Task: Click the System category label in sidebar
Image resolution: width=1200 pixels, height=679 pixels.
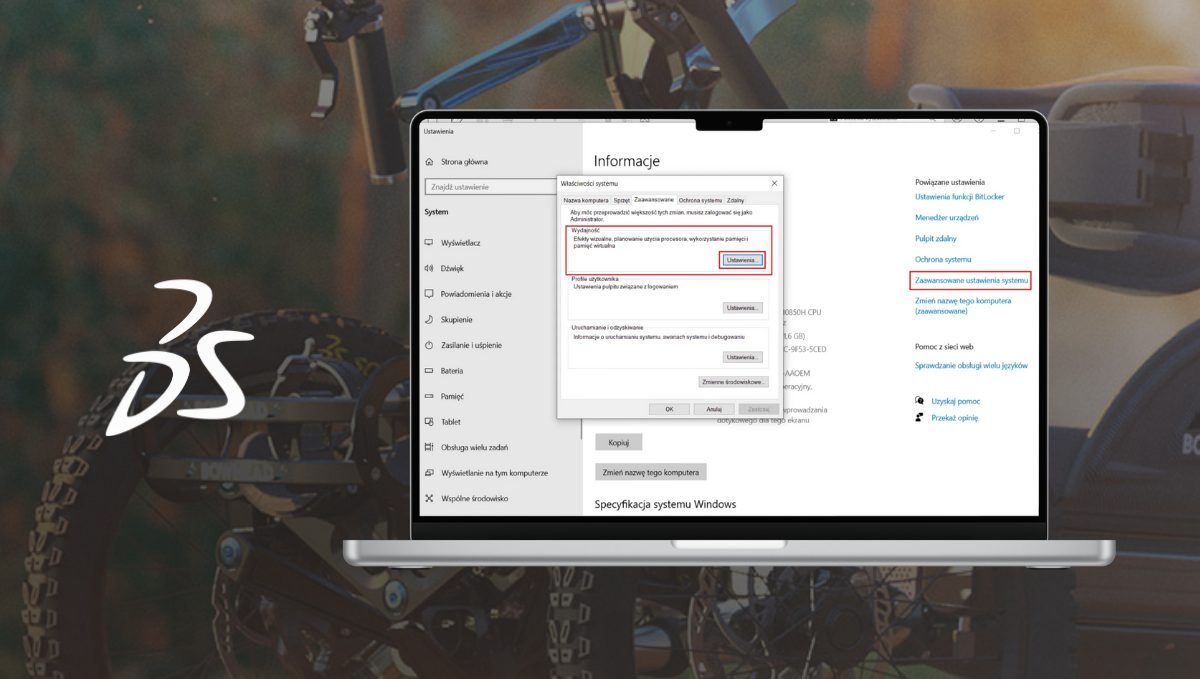Action: [437, 212]
